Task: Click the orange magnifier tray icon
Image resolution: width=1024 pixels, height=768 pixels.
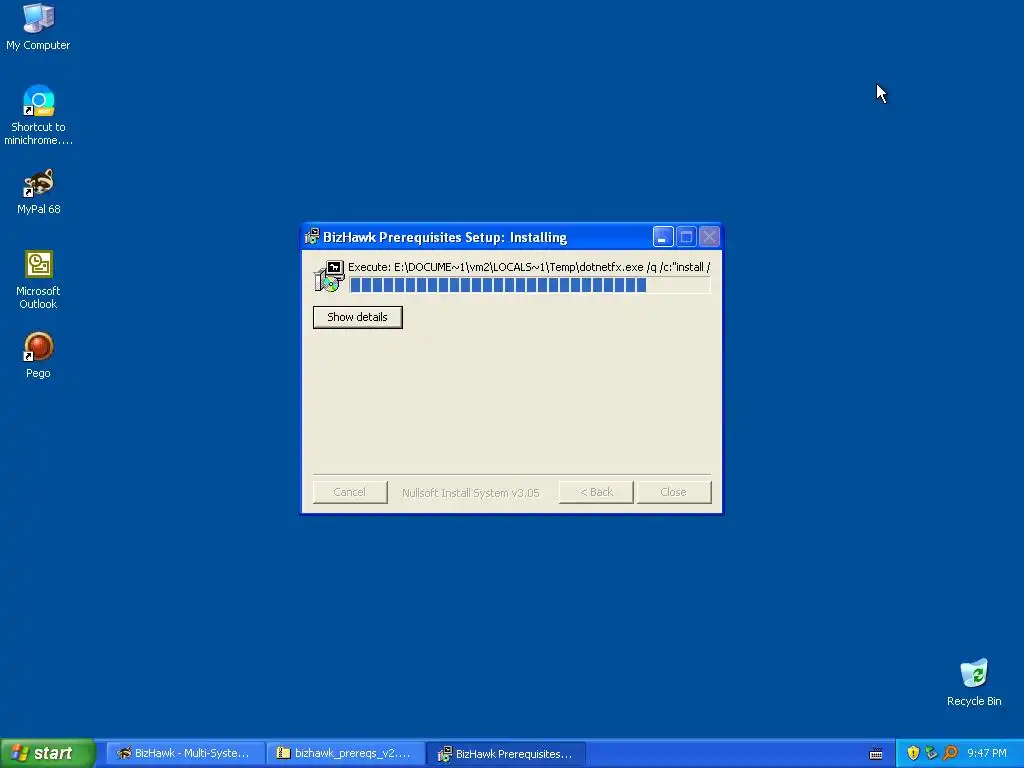Action: [950, 753]
